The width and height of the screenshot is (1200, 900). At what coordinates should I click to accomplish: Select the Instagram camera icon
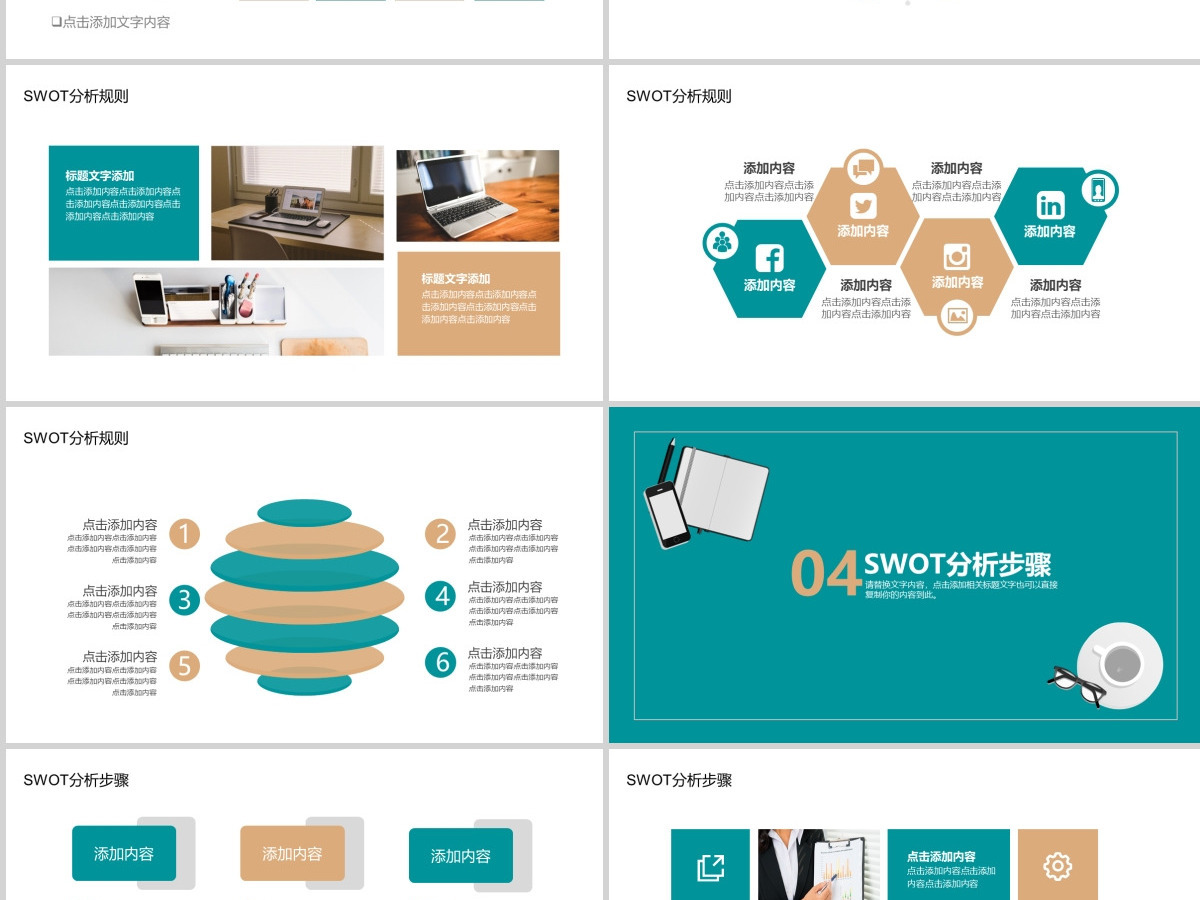point(957,256)
